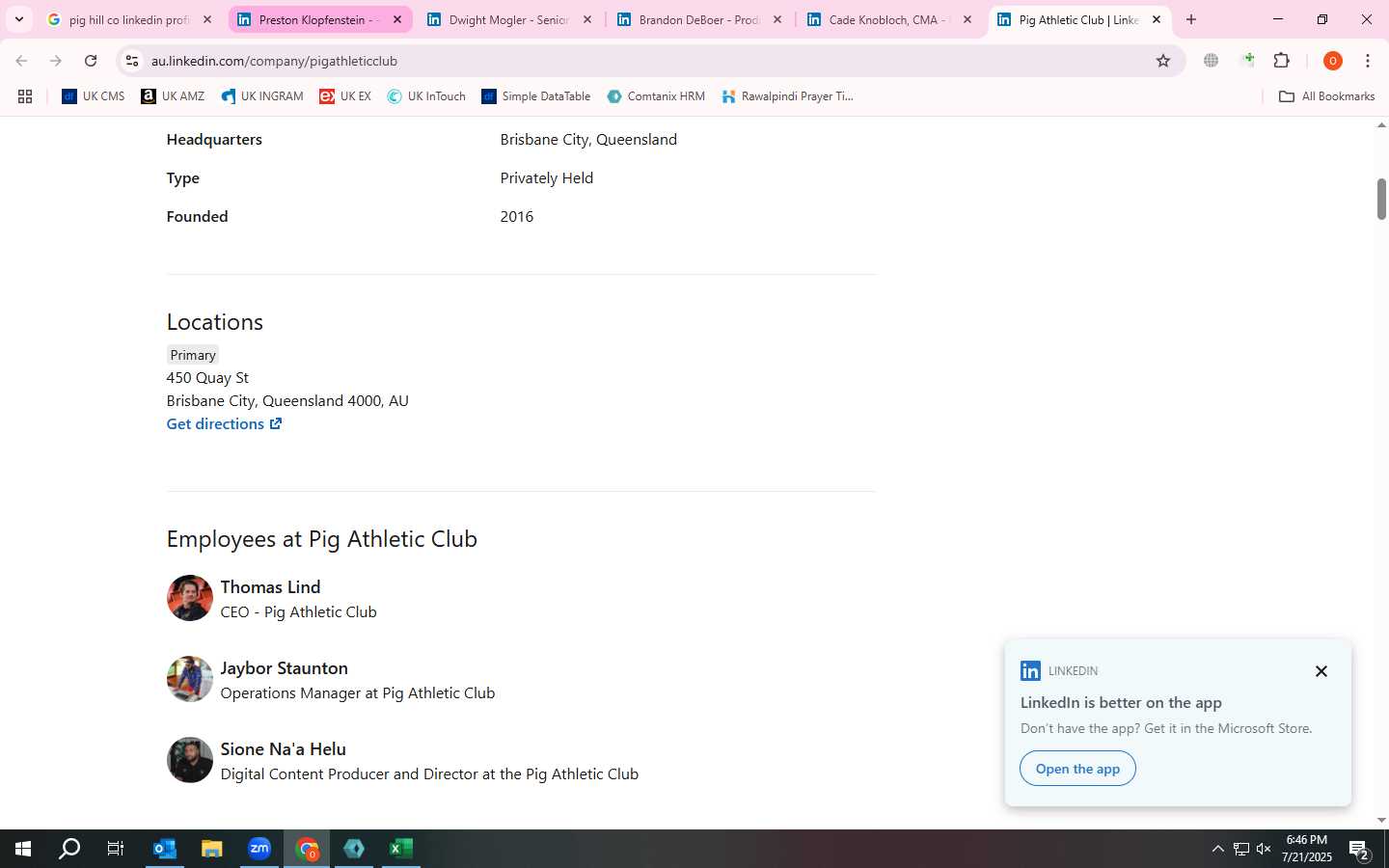Click the scrollbar down arrow
Image resolution: width=1389 pixels, height=868 pixels.
click(x=1381, y=820)
